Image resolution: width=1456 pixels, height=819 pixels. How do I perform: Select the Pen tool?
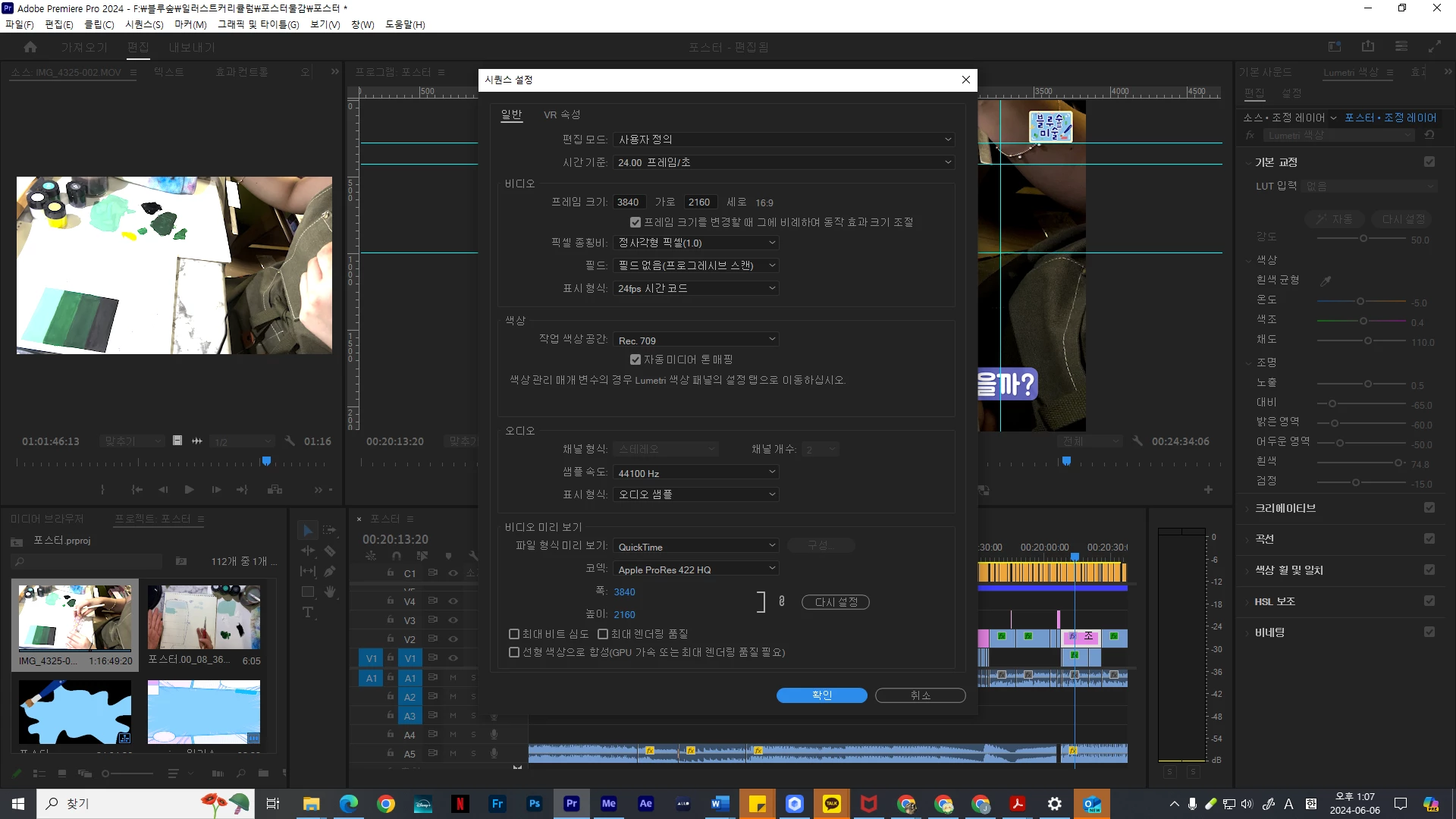[x=330, y=572]
